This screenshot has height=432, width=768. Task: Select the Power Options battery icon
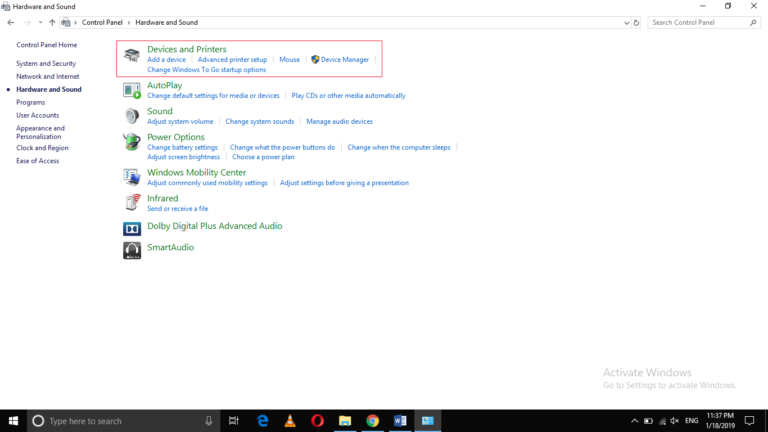pyautogui.click(x=132, y=142)
